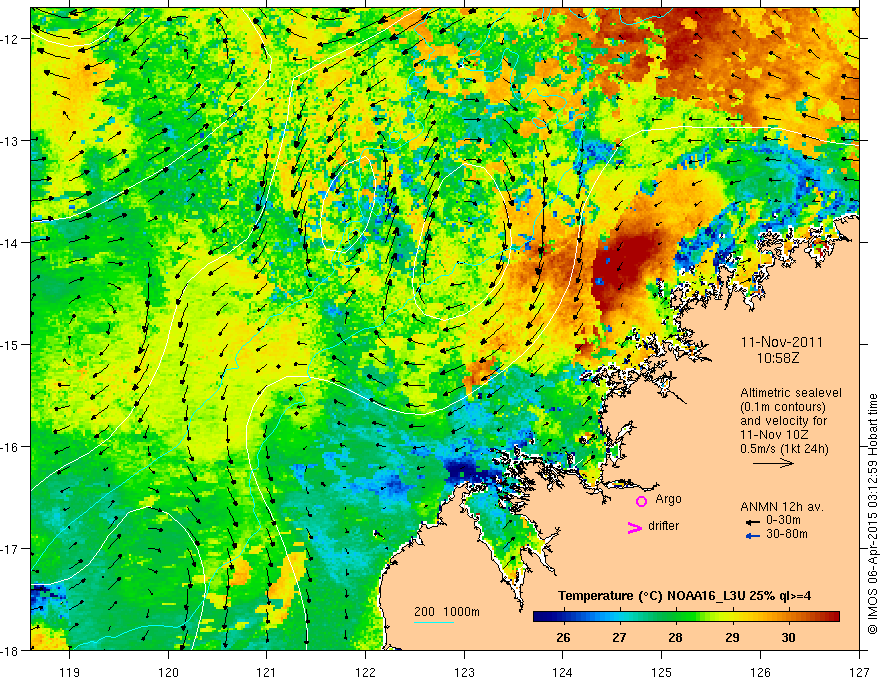Screen dimensions: 880x680
Task: Click the '0-30m' depth label
Action: pyautogui.click(x=783, y=520)
